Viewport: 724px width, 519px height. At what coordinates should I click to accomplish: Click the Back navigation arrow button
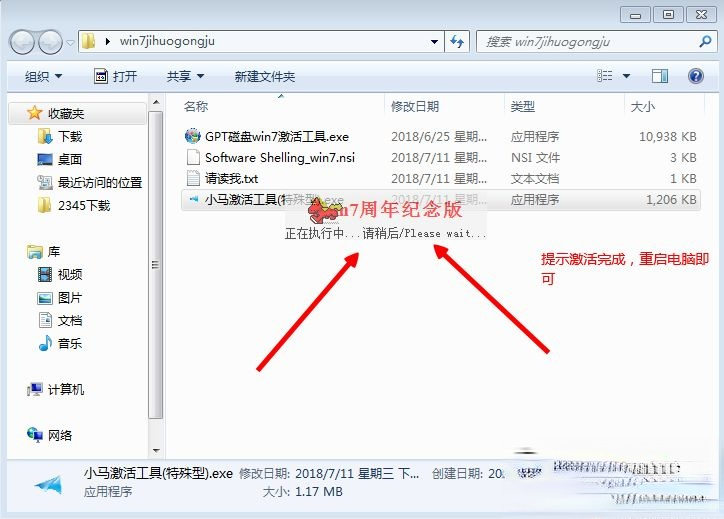point(22,42)
